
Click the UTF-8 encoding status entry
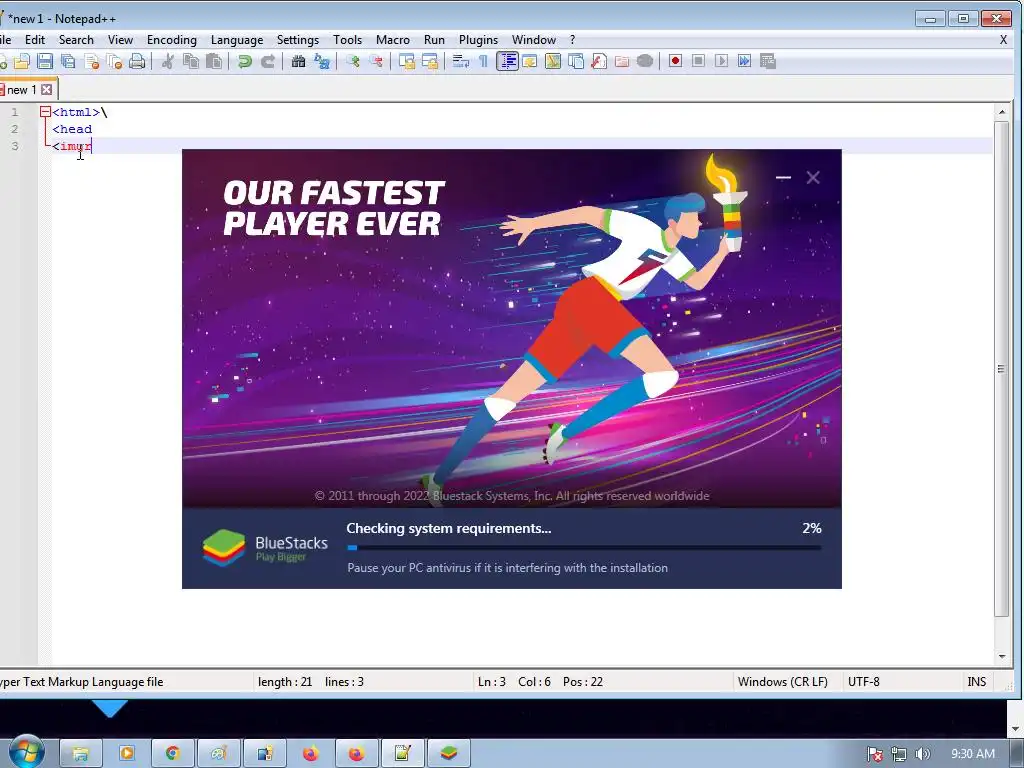[863, 682]
